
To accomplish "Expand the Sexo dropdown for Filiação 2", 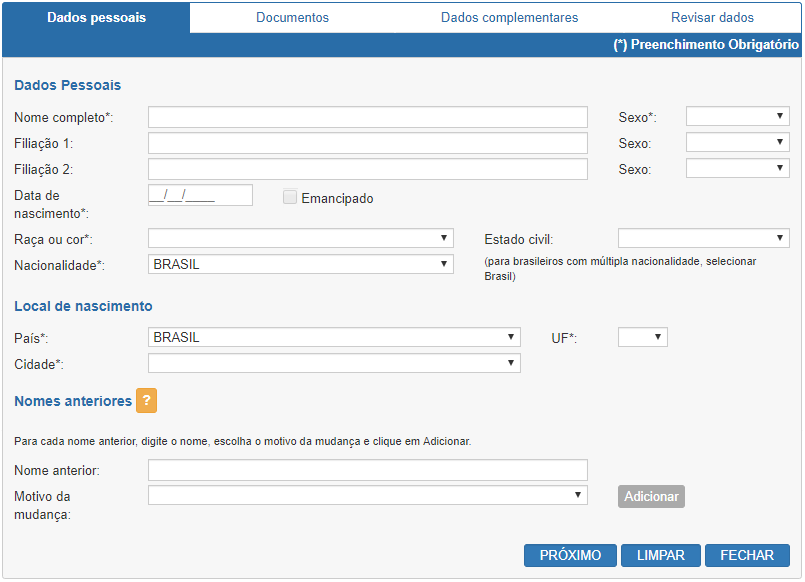I will [x=737, y=168].
